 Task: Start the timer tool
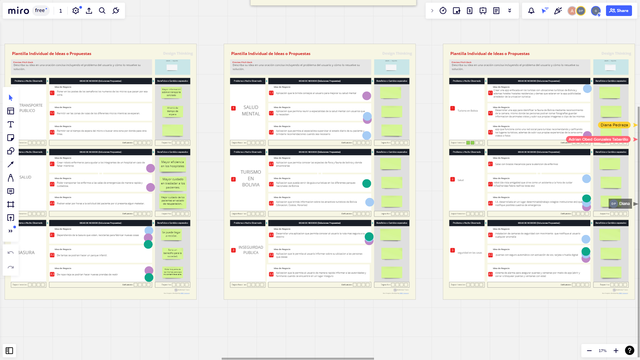[443, 11]
